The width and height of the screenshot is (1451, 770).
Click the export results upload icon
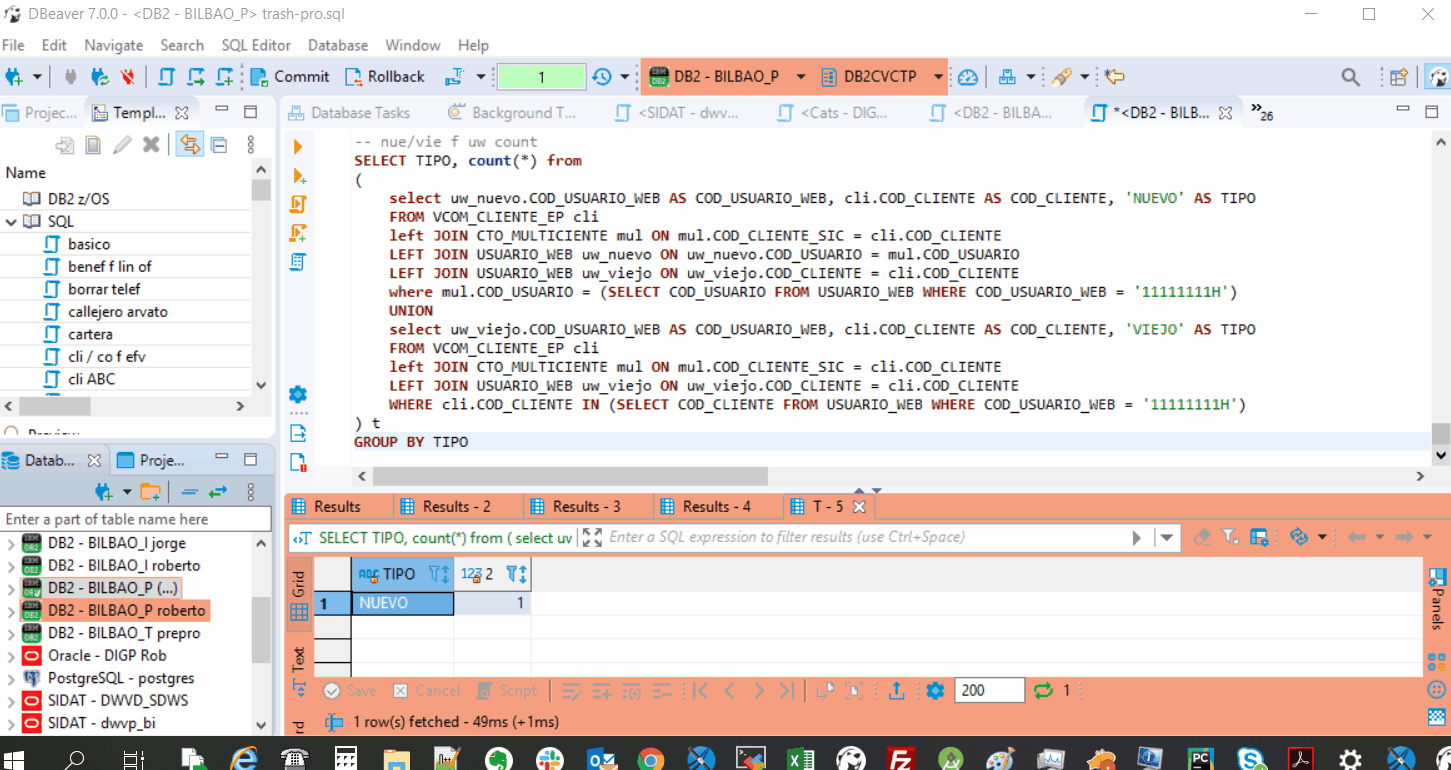pyautogui.click(x=897, y=690)
